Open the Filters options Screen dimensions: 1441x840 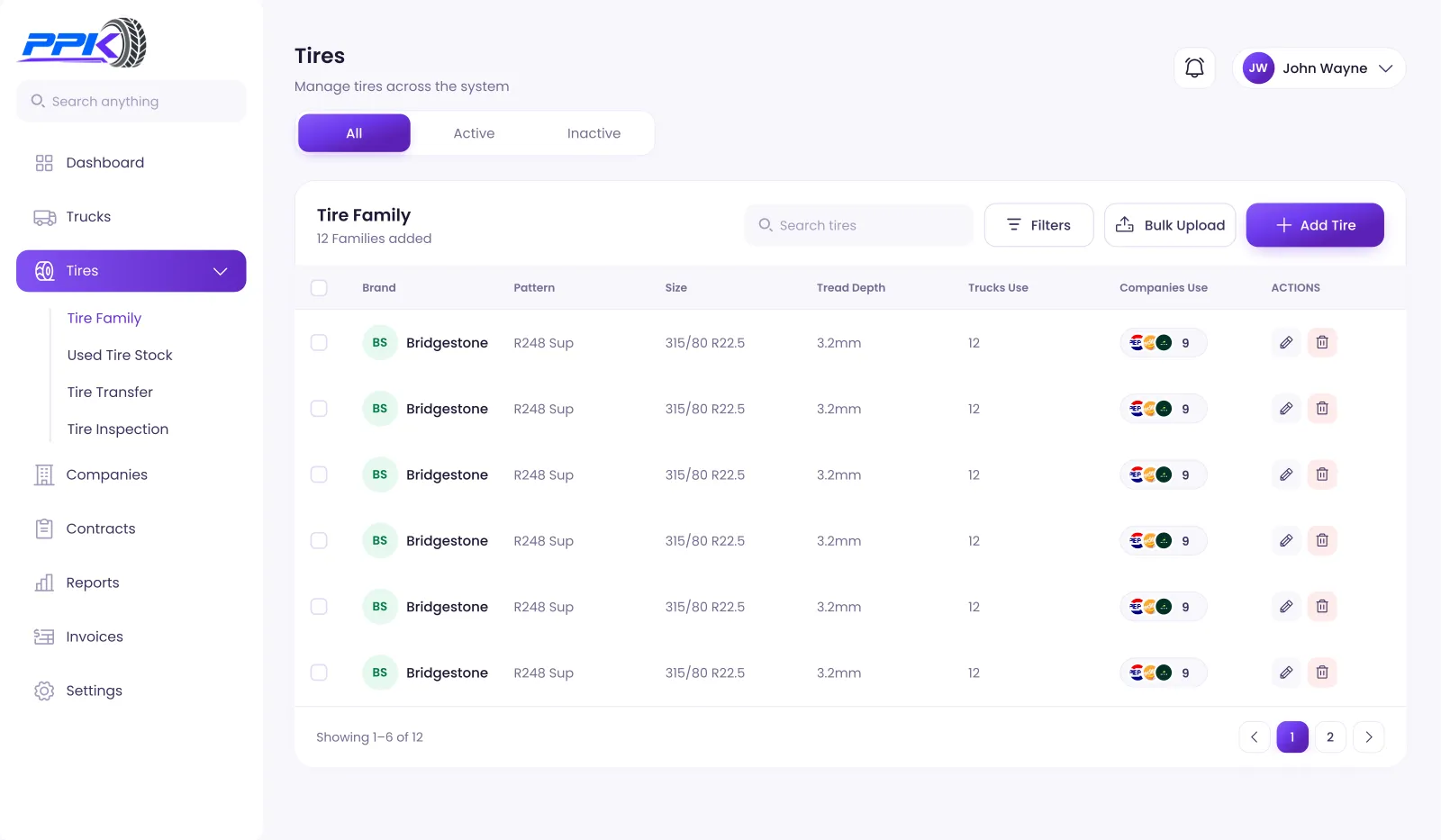coord(1038,225)
